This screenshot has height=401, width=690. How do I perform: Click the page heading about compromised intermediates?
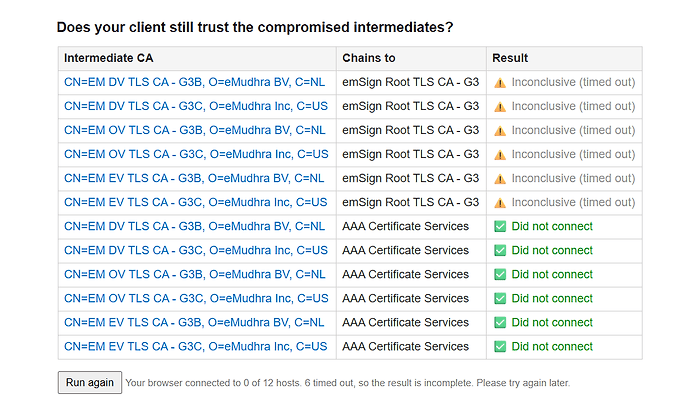click(x=255, y=27)
